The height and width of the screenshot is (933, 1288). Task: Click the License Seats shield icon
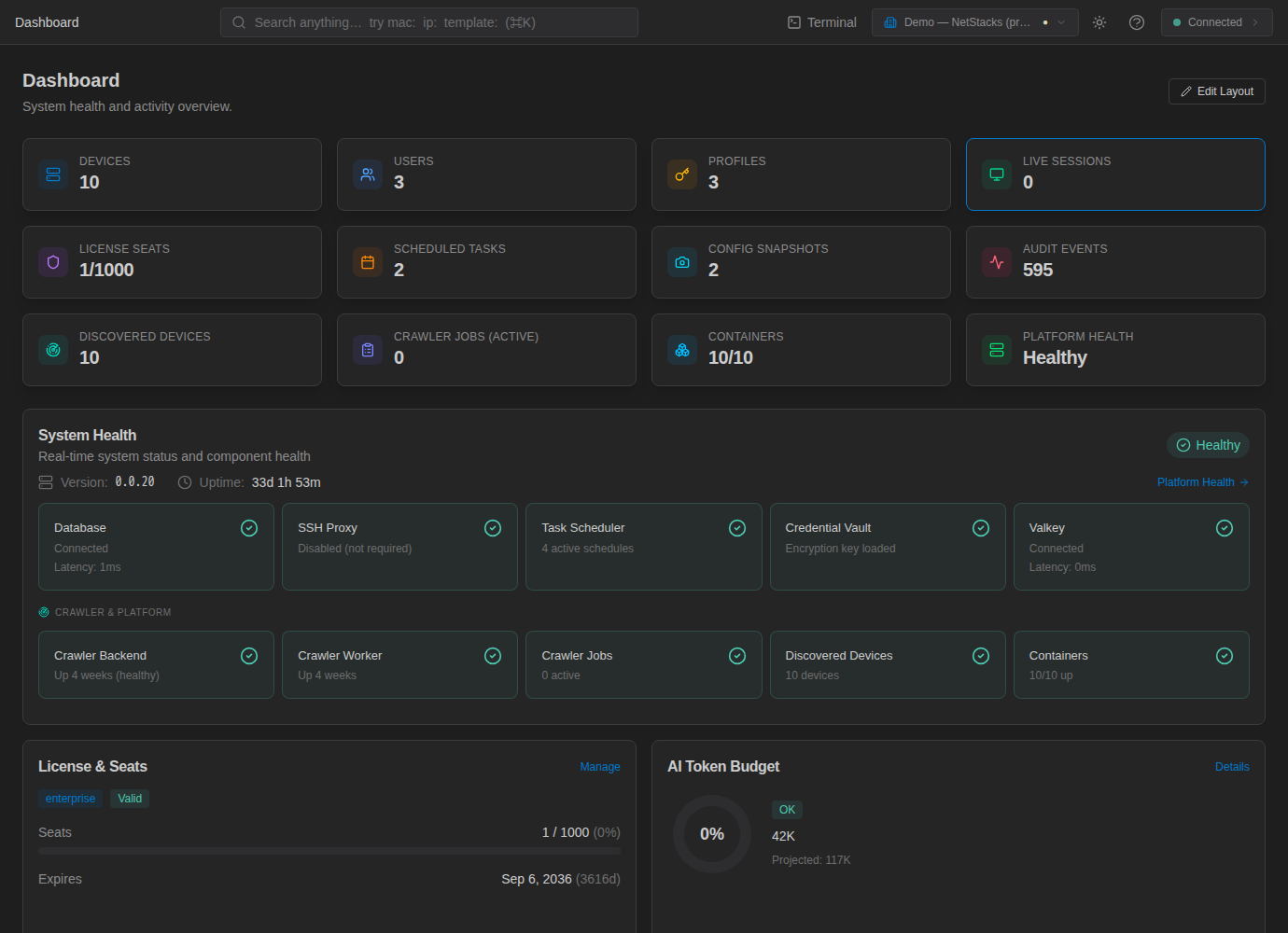tap(53, 262)
